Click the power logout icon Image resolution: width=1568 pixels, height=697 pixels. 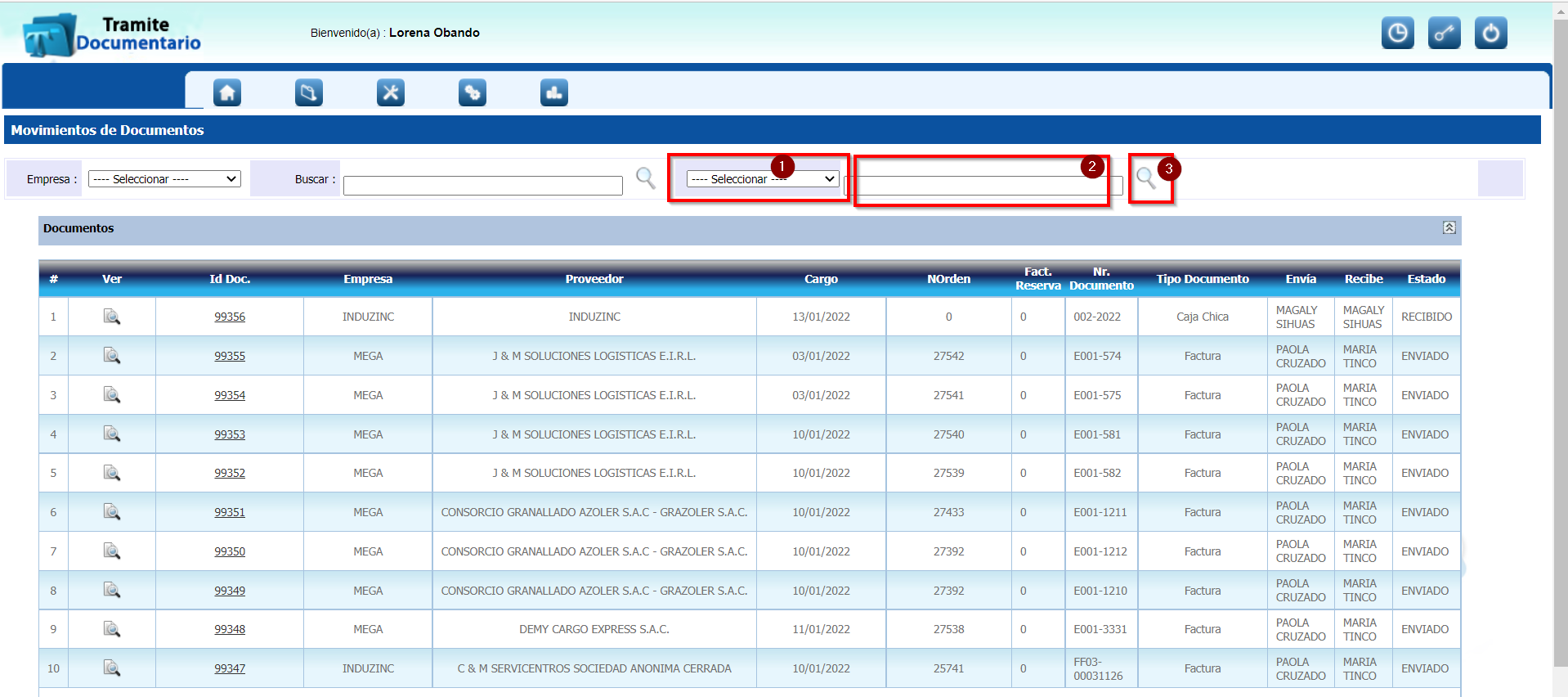pyautogui.click(x=1491, y=33)
